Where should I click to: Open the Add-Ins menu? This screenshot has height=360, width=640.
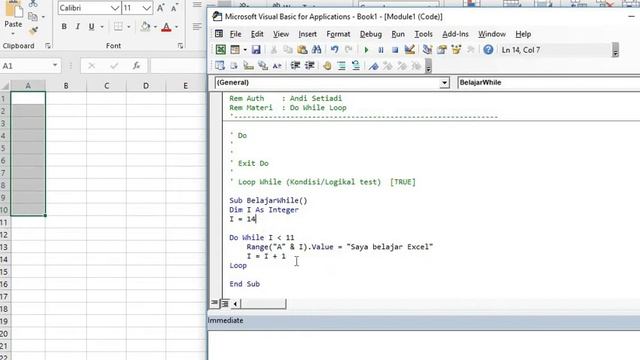(455, 34)
